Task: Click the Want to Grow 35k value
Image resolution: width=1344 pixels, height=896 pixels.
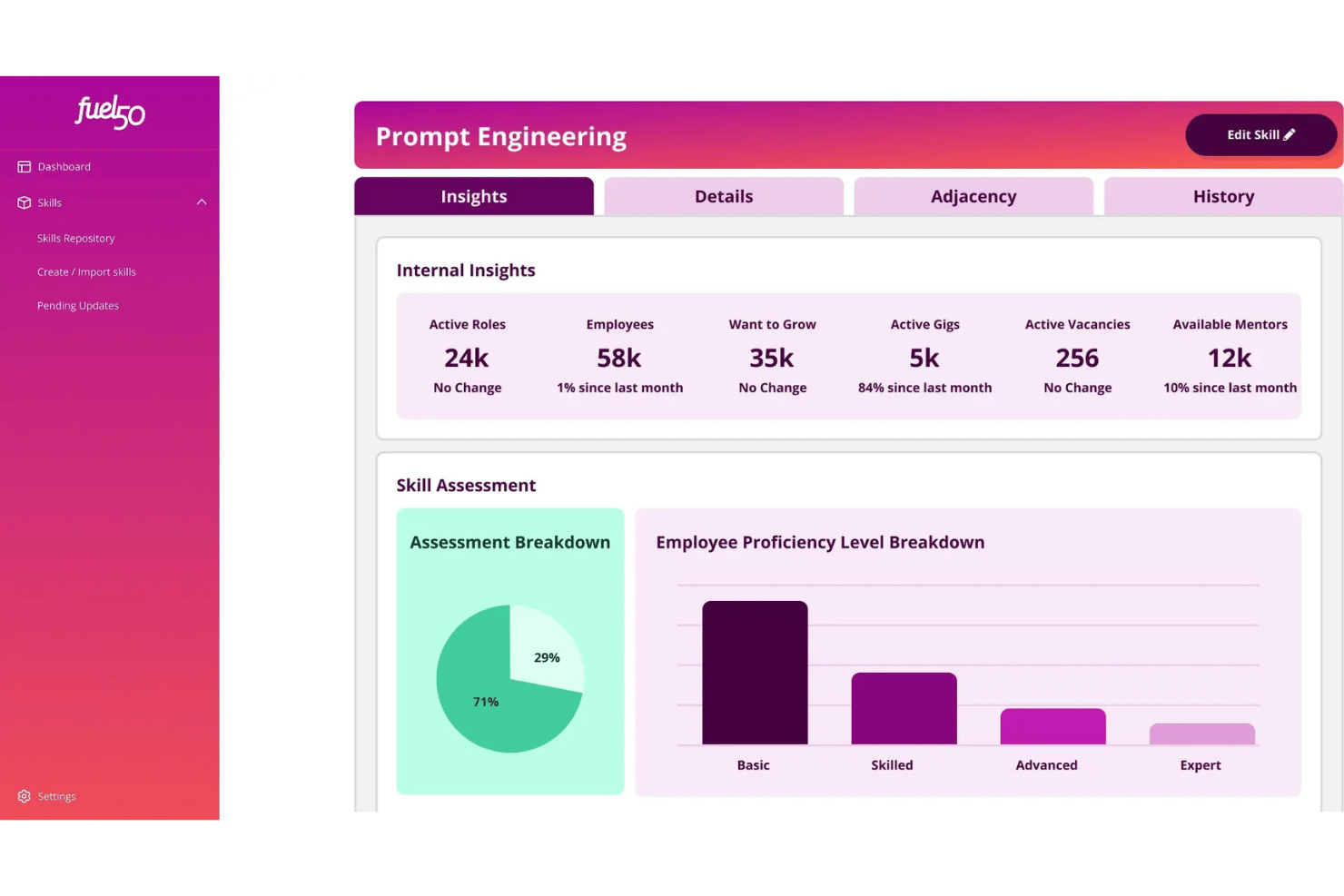Action: pos(772,358)
